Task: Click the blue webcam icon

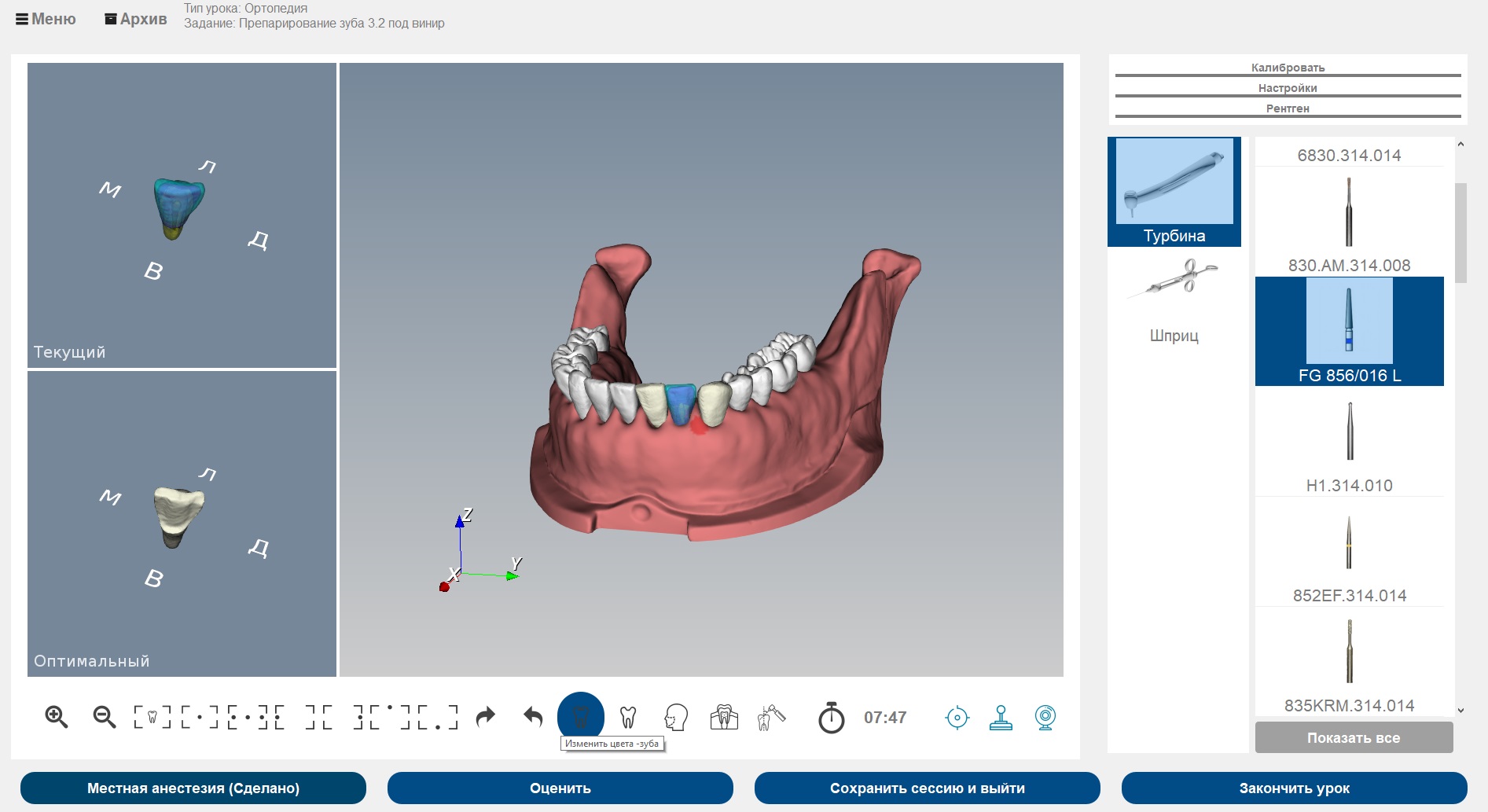Action: click(x=1045, y=718)
